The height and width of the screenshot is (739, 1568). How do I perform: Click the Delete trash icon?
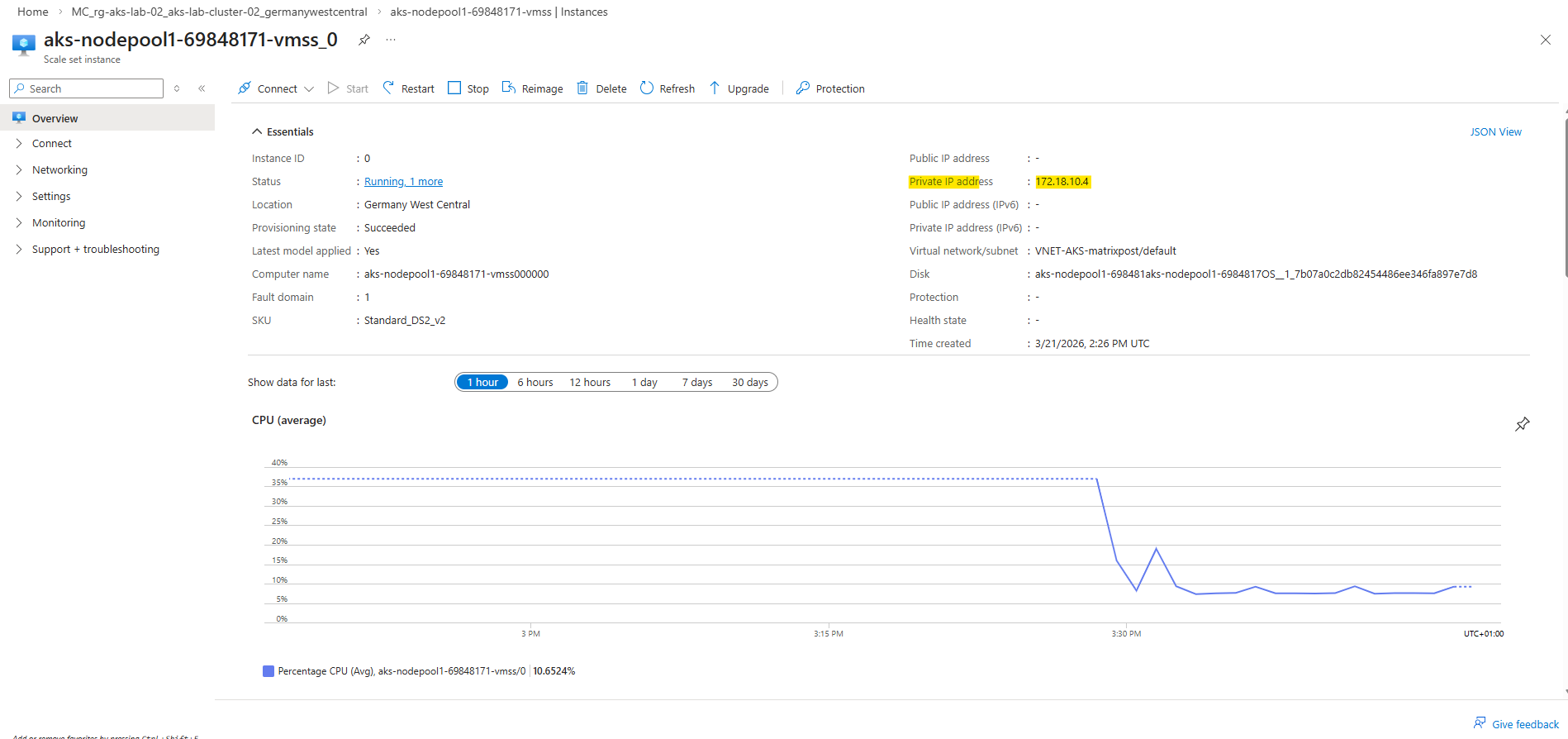[x=582, y=88]
